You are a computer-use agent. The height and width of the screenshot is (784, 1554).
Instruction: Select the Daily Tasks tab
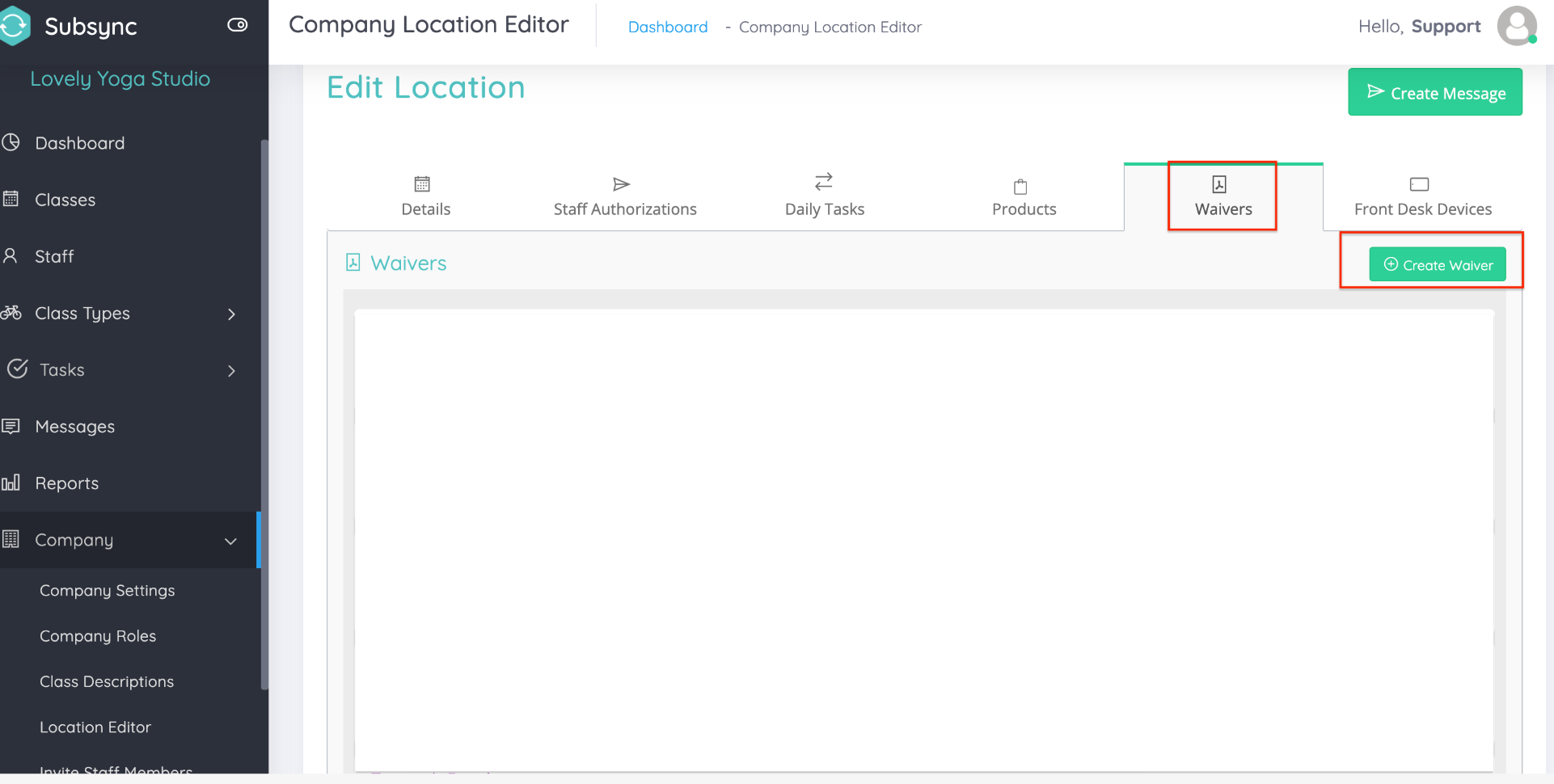824,196
